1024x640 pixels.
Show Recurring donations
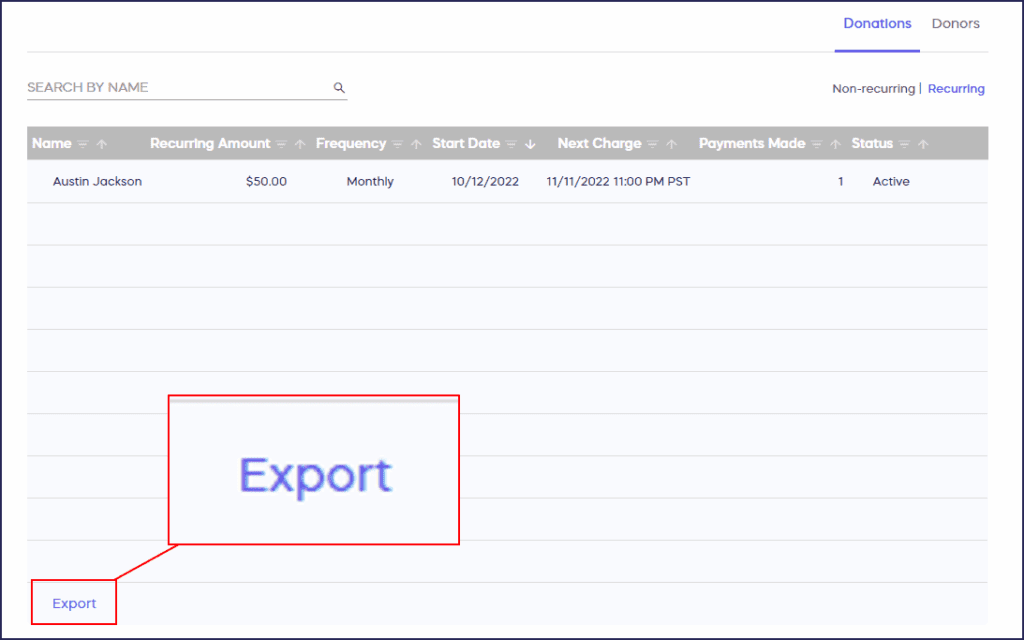pyautogui.click(x=956, y=89)
